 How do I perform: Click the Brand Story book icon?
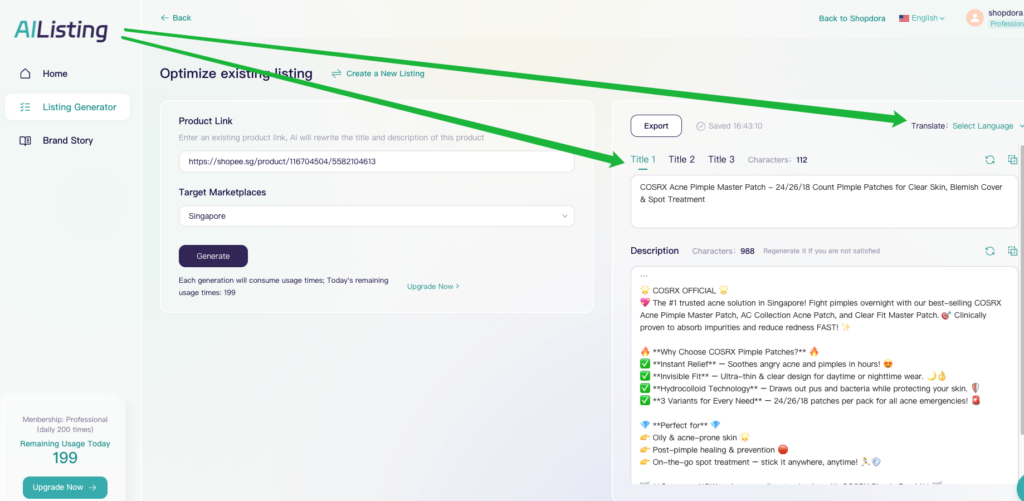[25, 141]
